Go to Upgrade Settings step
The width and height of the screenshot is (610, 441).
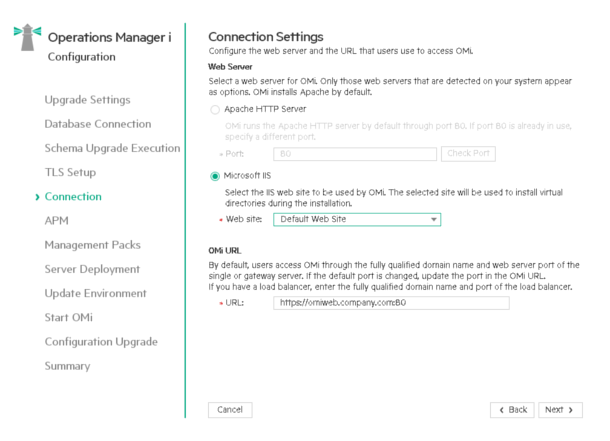tap(88, 100)
